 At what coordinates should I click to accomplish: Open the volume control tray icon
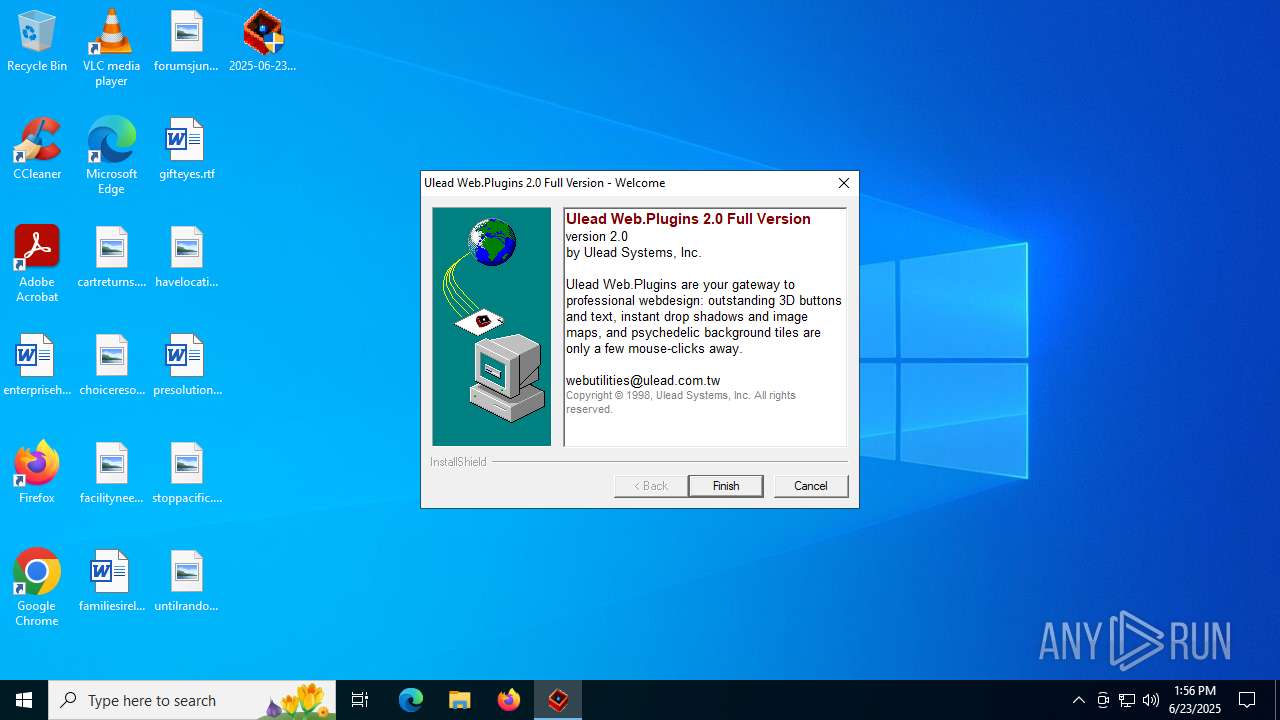pos(1151,700)
